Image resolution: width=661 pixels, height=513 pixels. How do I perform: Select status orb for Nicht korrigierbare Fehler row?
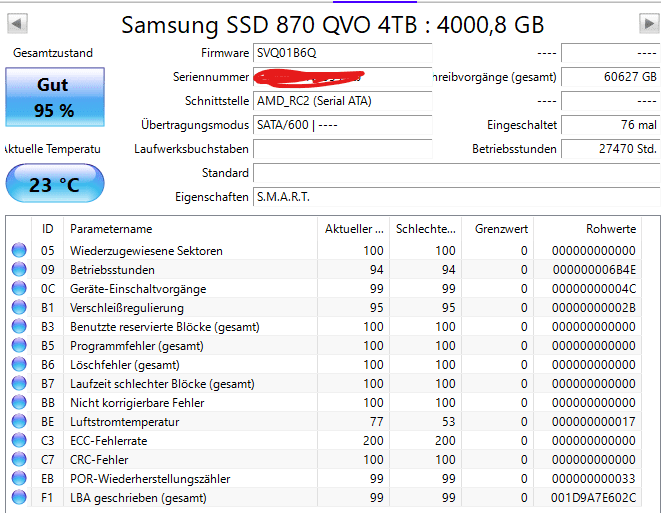pos(19,402)
